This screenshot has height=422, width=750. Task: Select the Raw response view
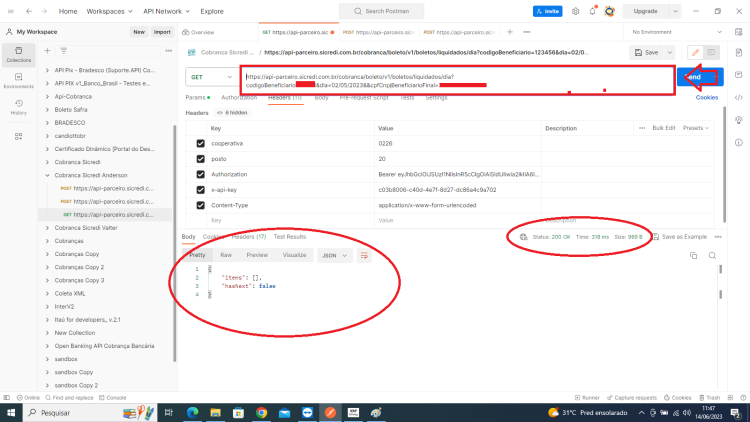tap(226, 255)
